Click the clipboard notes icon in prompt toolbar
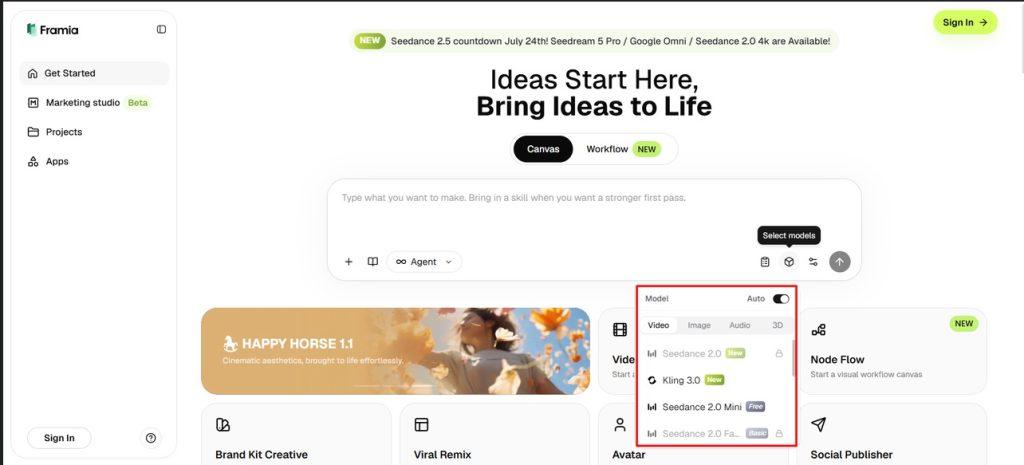 tap(765, 262)
